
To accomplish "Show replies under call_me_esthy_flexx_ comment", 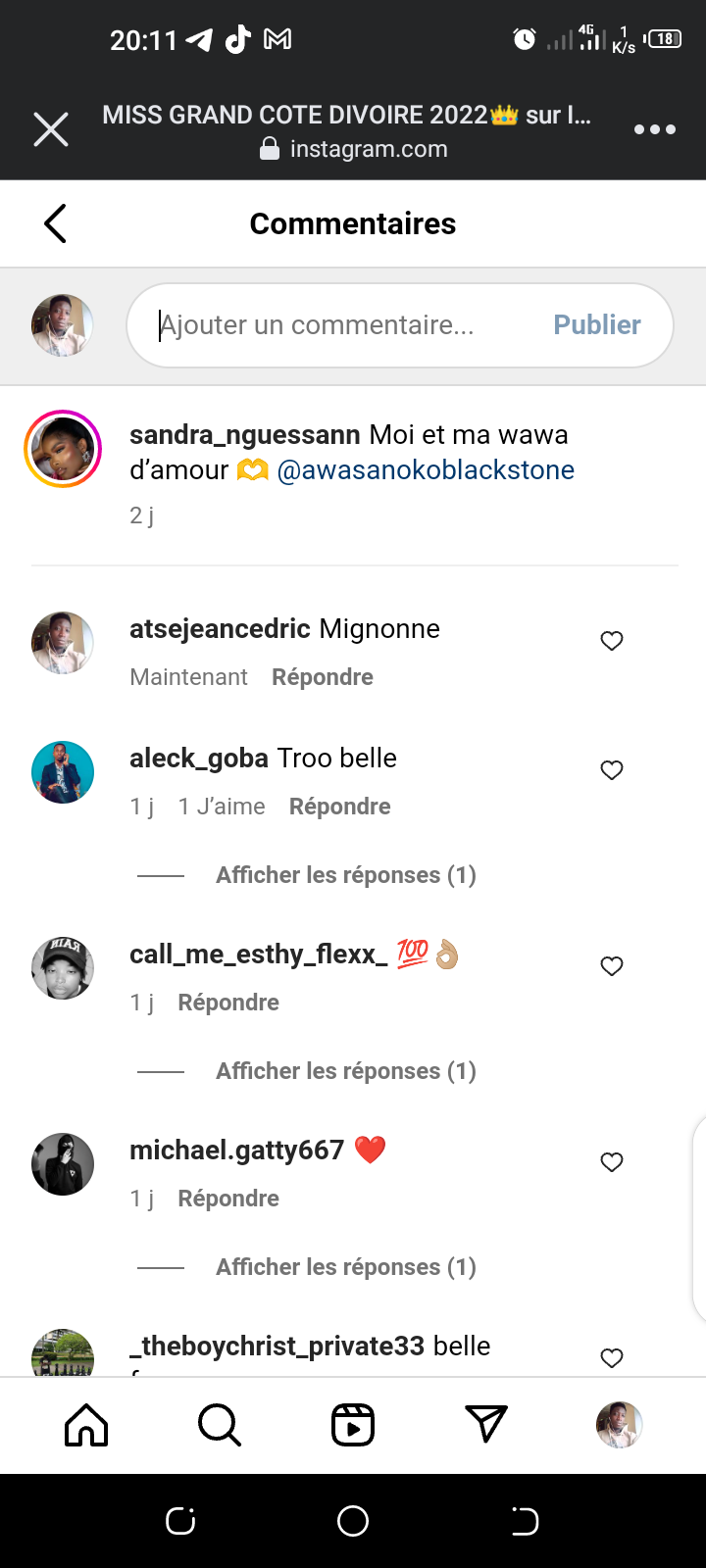I will [x=345, y=1071].
